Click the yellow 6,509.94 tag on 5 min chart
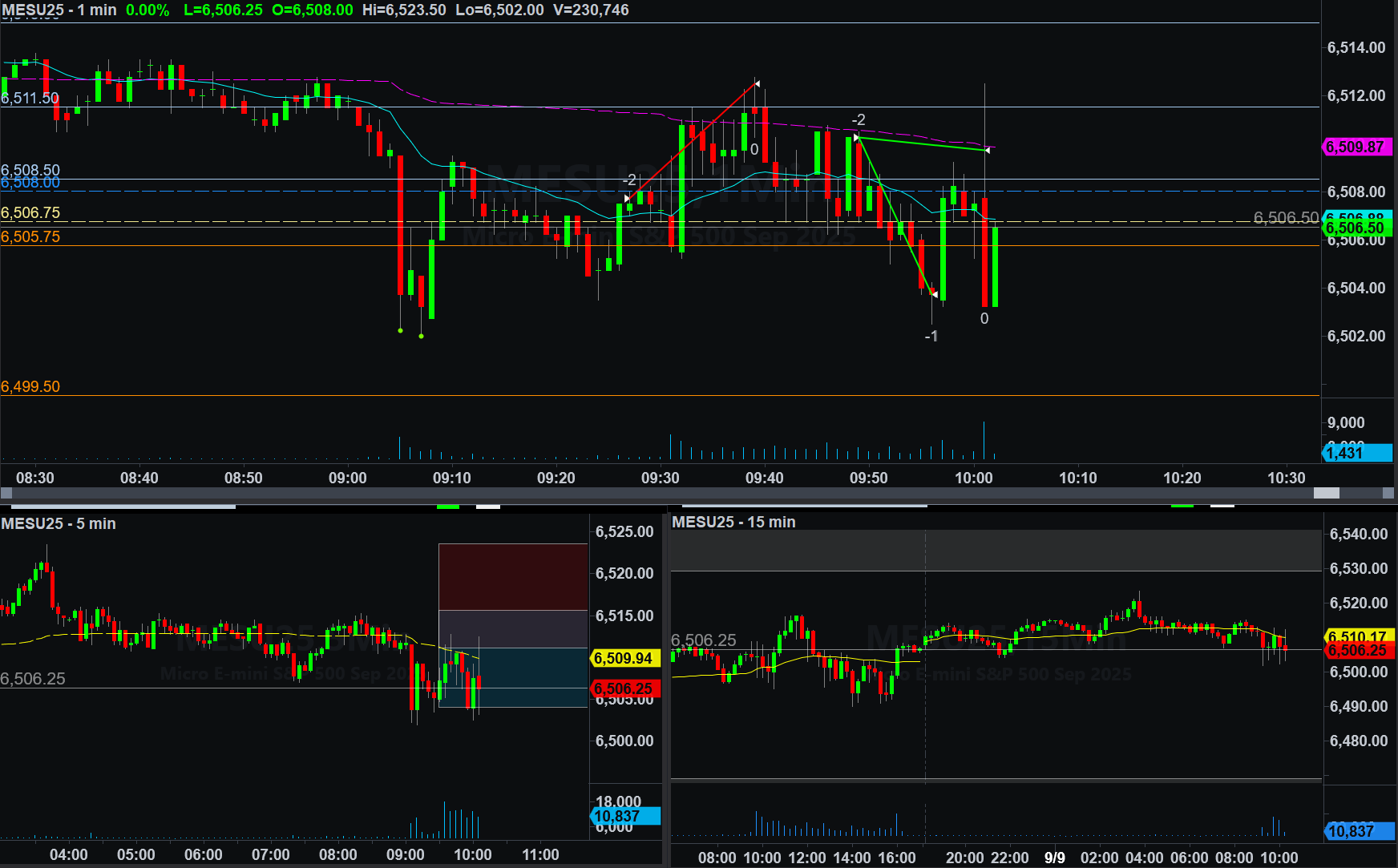 point(624,658)
